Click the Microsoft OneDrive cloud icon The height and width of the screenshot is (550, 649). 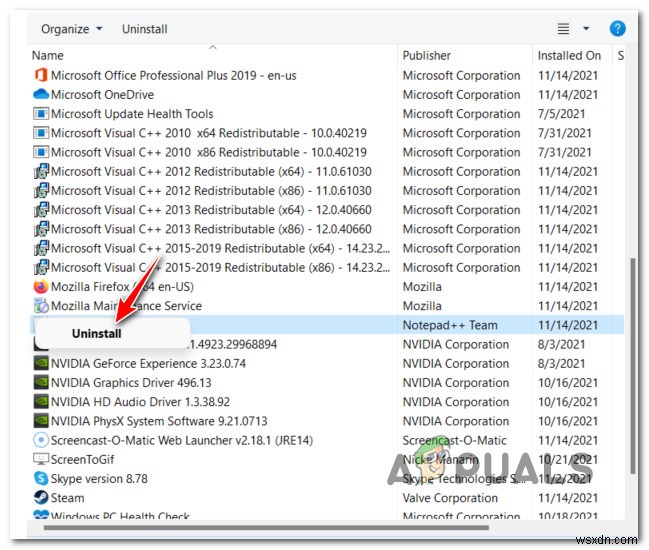pos(41,94)
